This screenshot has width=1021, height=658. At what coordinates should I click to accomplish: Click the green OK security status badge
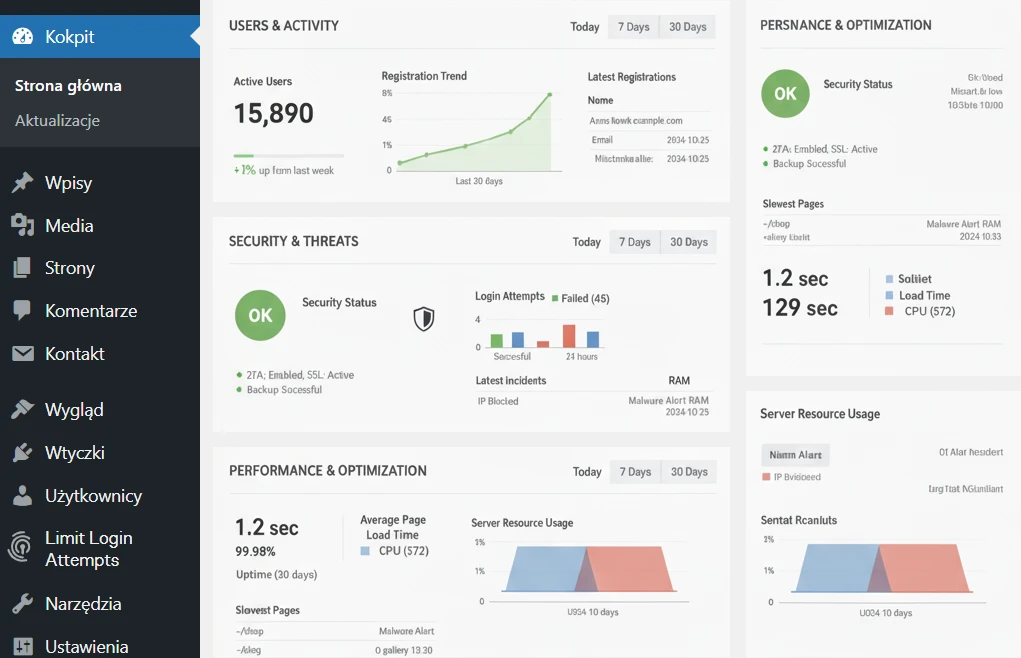(260, 316)
